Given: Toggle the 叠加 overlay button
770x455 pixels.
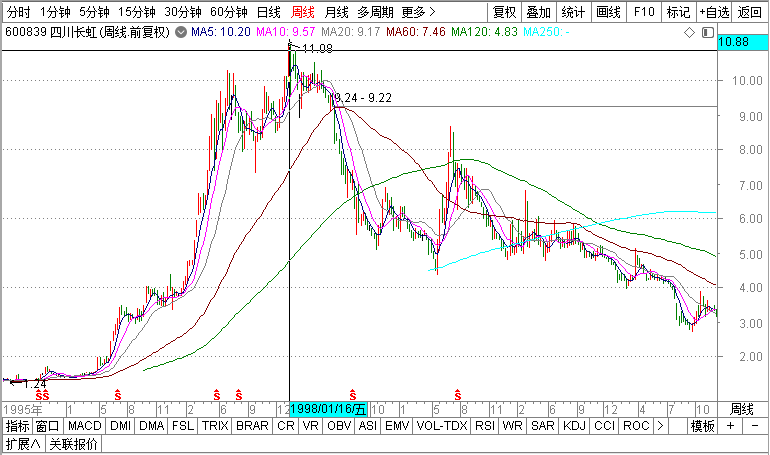Looking at the screenshot, I should pos(538,12).
